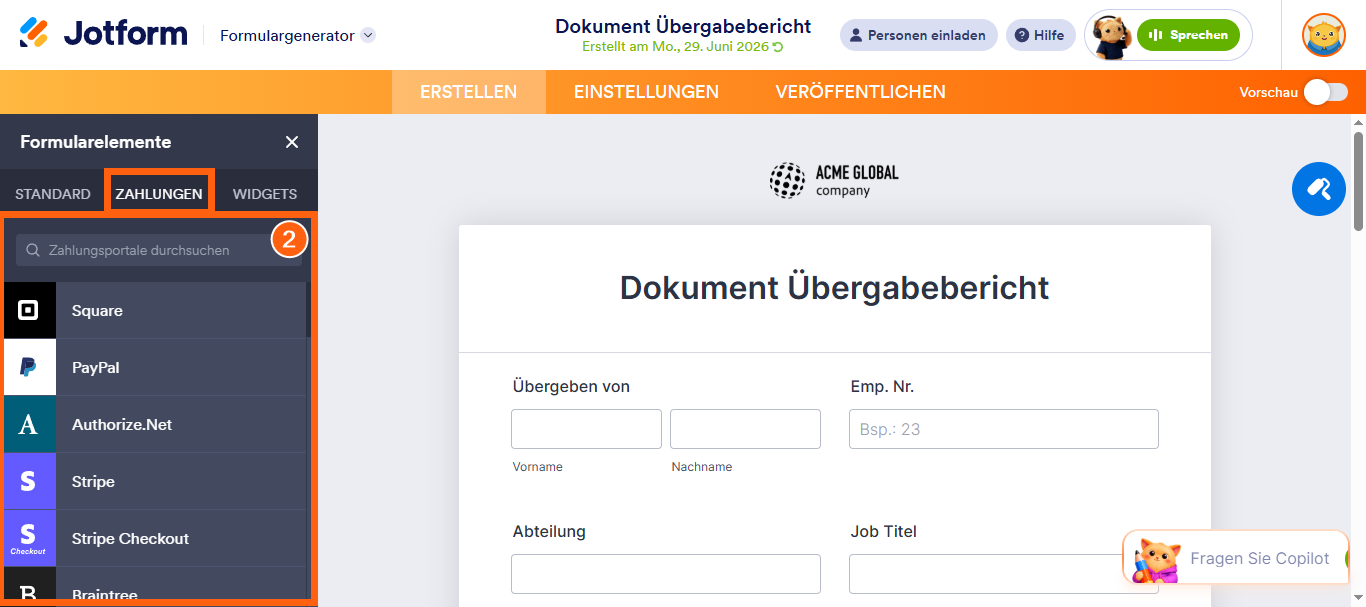Click the Emp. Nr. input field
The image size is (1366, 607).
point(1004,429)
